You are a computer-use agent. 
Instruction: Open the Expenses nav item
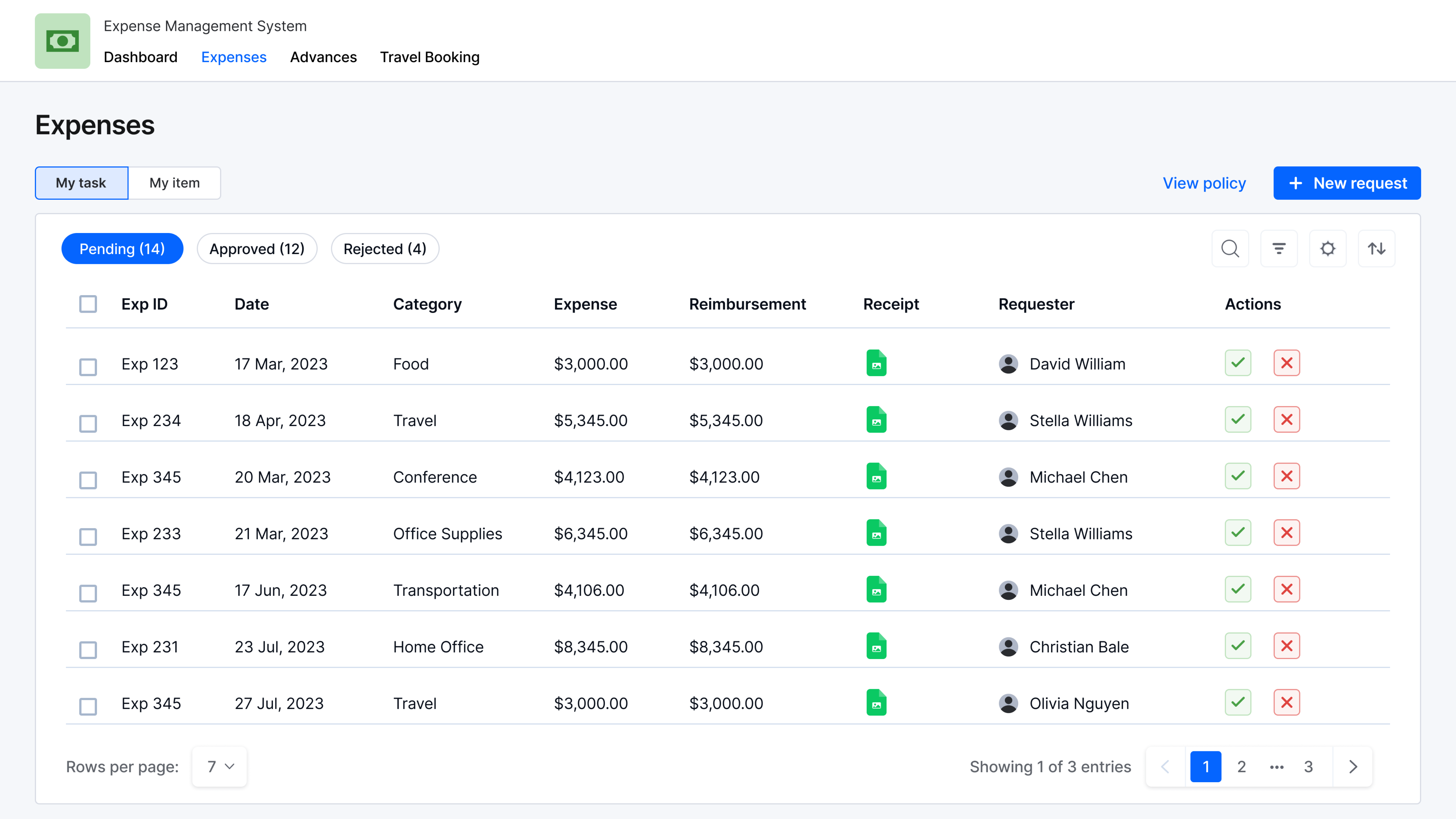(234, 57)
